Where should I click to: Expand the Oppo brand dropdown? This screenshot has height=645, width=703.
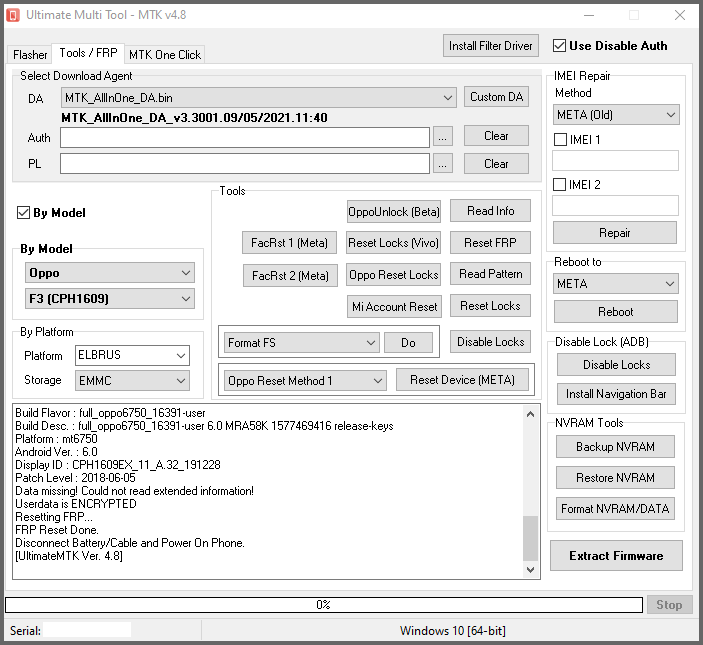[110, 273]
